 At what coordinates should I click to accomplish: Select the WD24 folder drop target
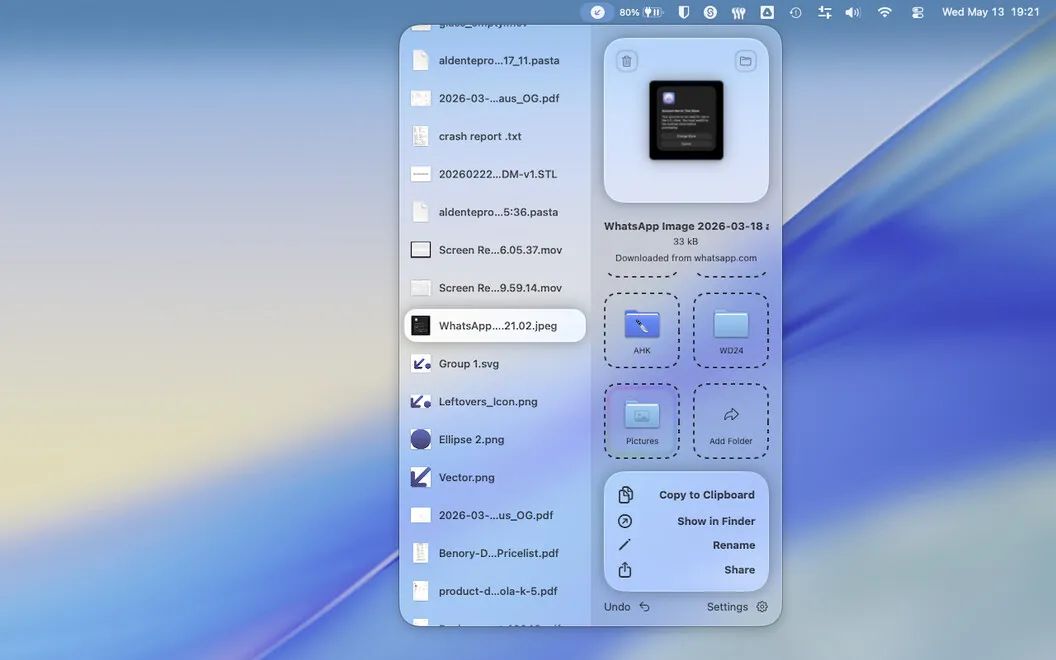[731, 330]
